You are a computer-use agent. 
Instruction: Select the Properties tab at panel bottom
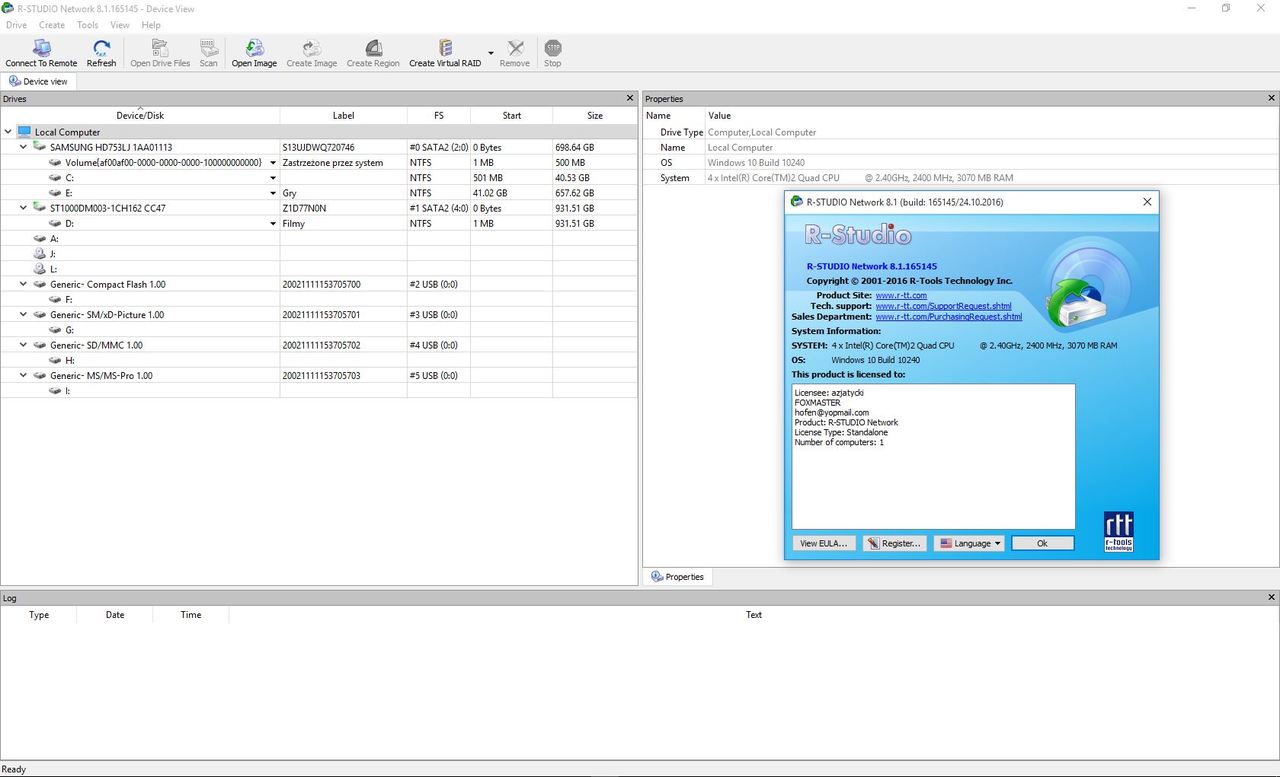(677, 577)
